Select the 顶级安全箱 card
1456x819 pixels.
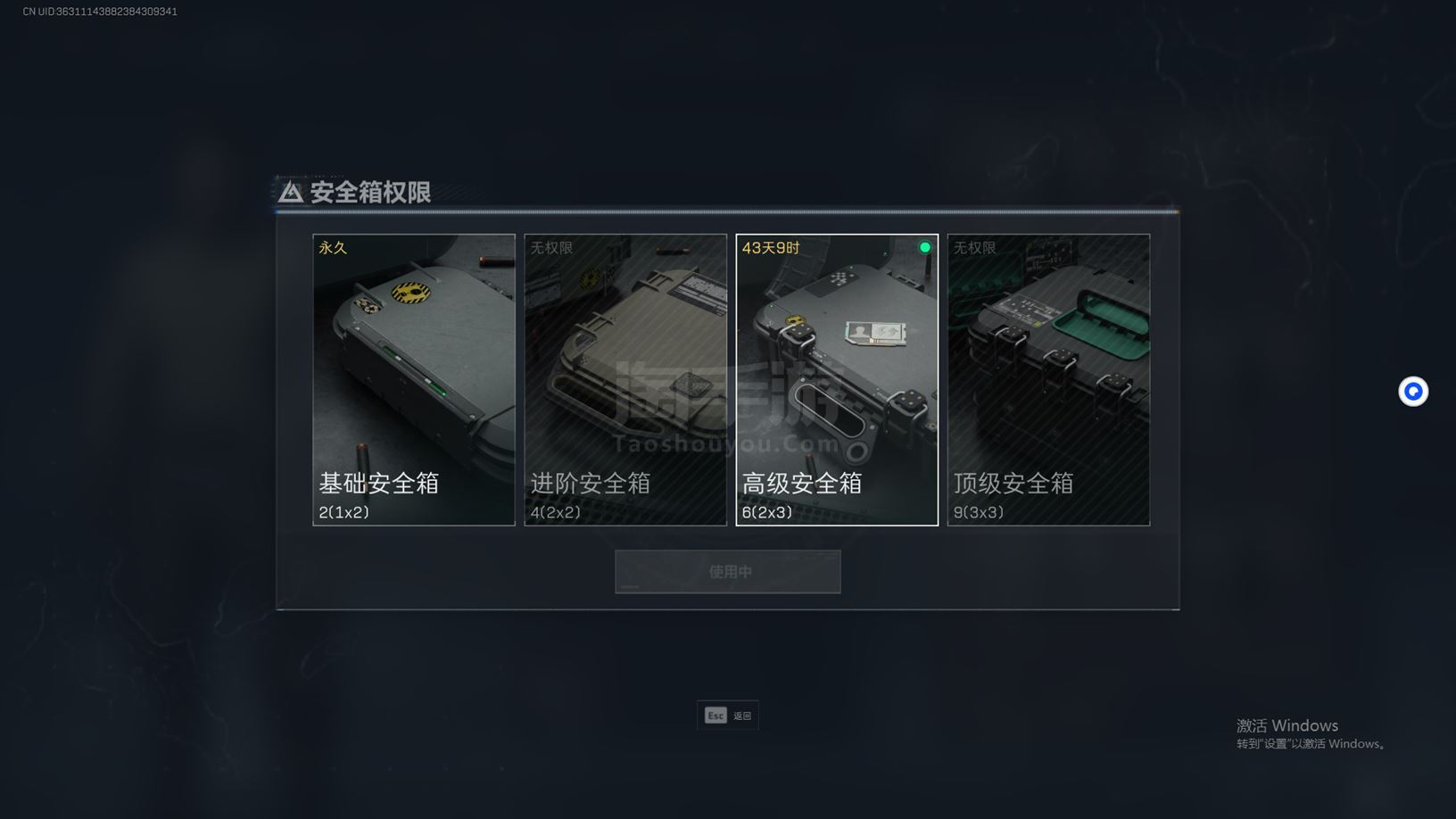click(1048, 380)
